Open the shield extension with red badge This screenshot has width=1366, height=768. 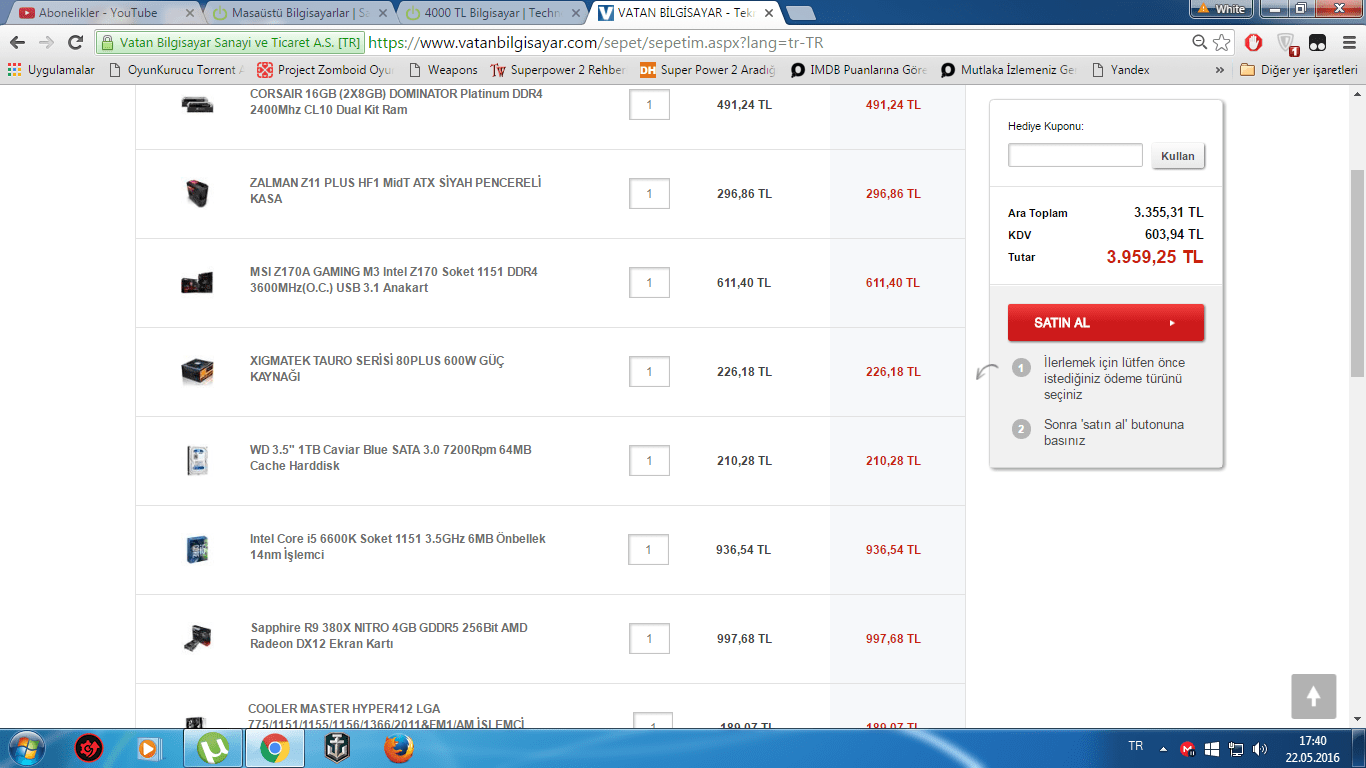1287,44
